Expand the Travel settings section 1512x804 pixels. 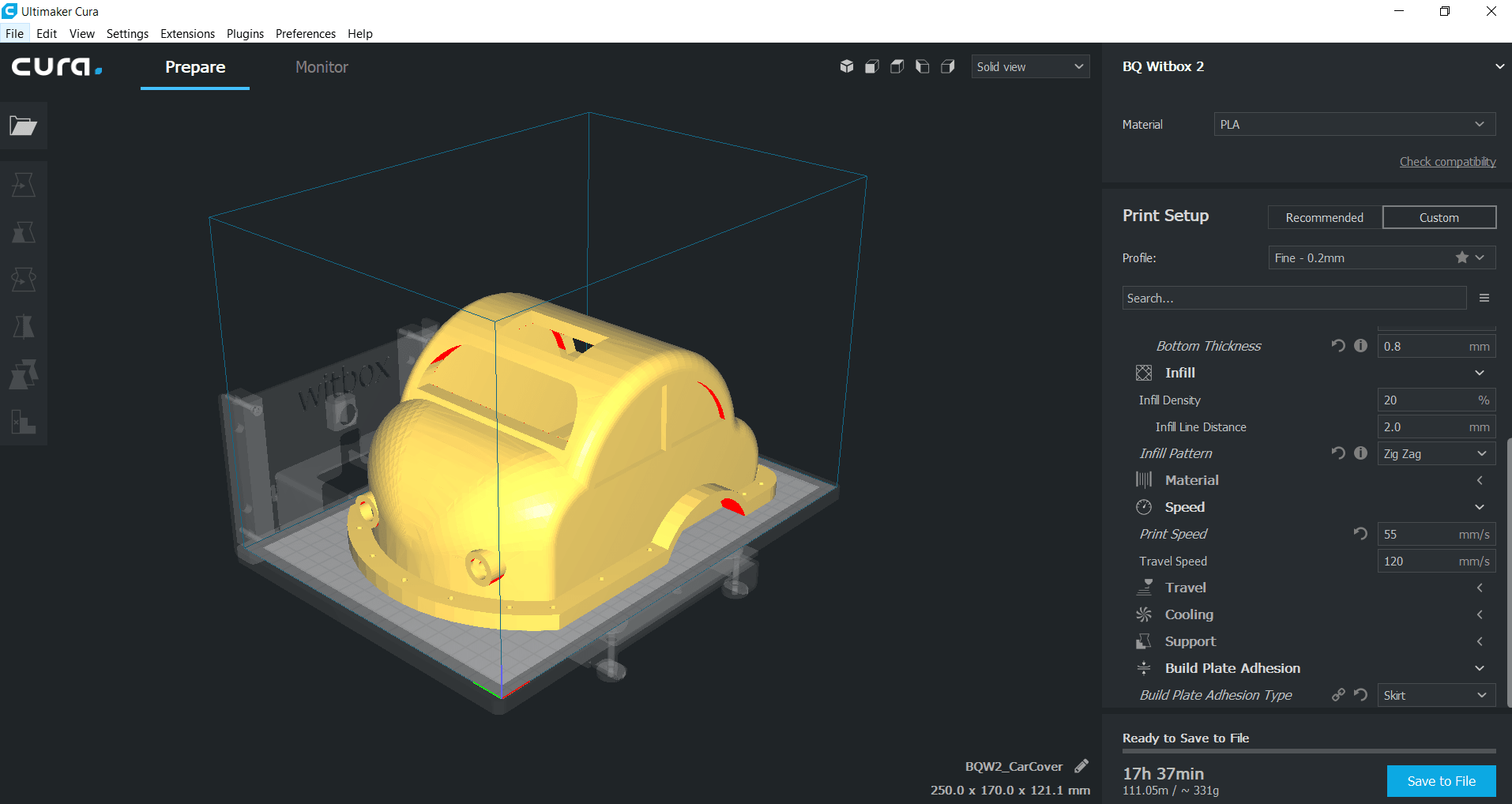(x=1480, y=588)
